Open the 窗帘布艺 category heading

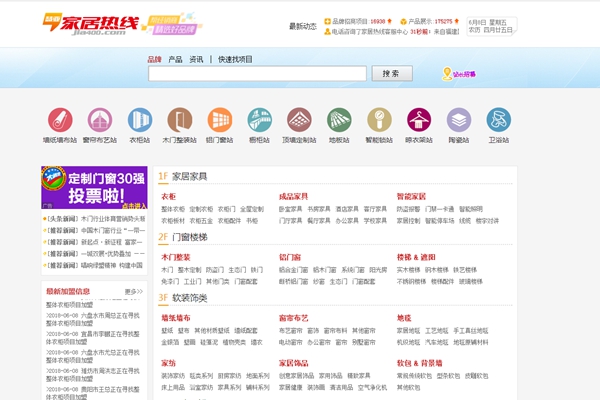coord(293,318)
